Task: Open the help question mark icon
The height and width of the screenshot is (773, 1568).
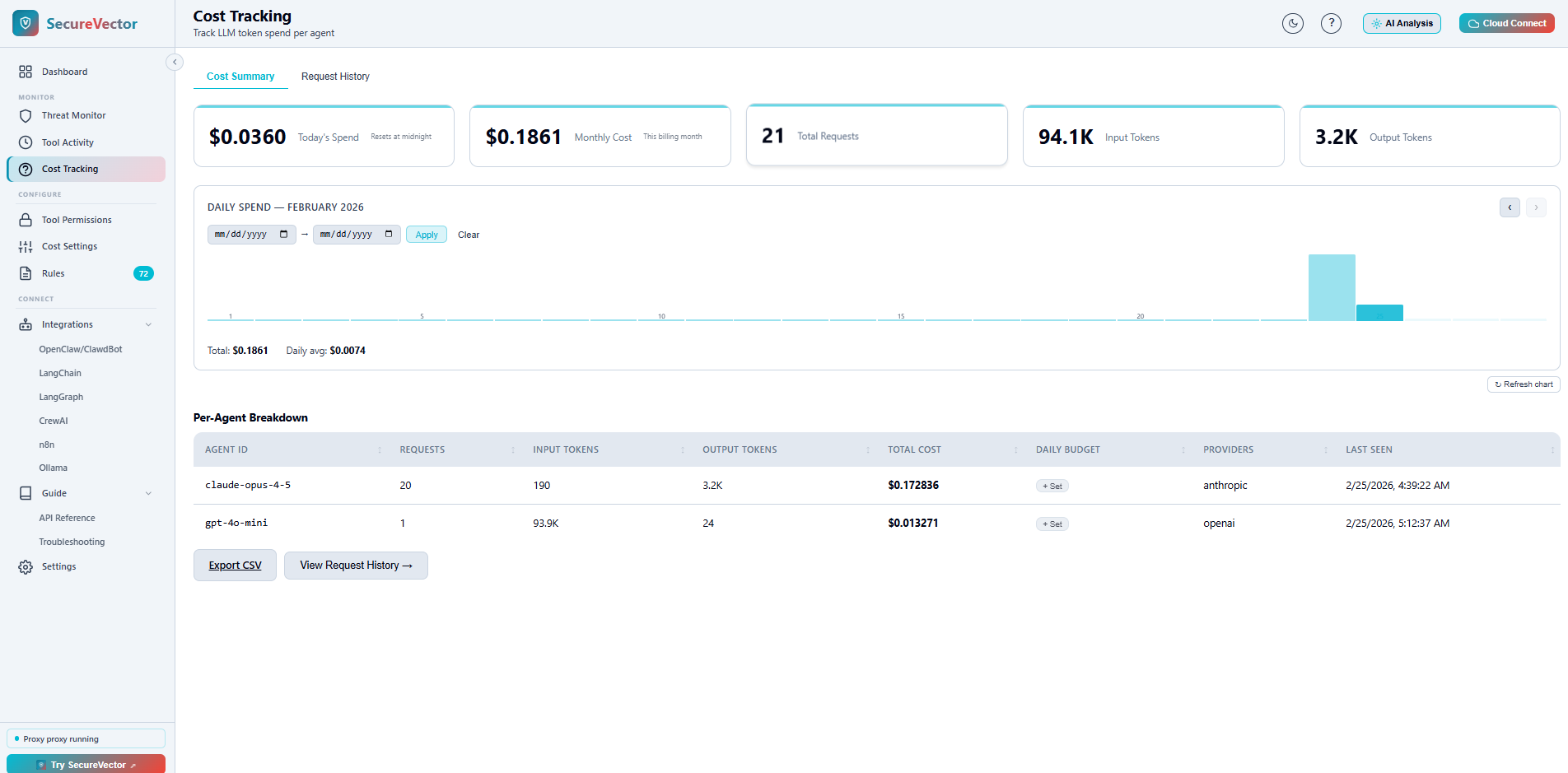Action: pyautogui.click(x=1331, y=23)
